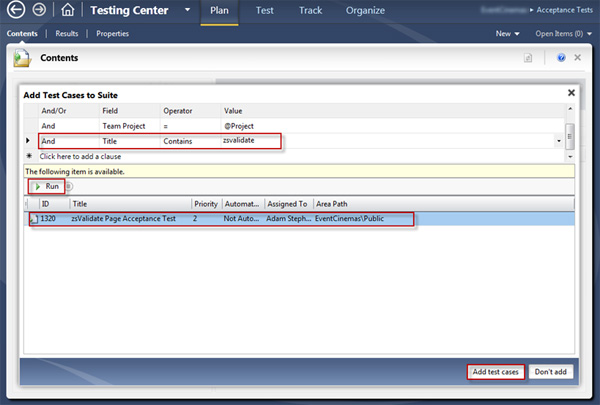Click the test case icon for row 1320

click(32, 219)
